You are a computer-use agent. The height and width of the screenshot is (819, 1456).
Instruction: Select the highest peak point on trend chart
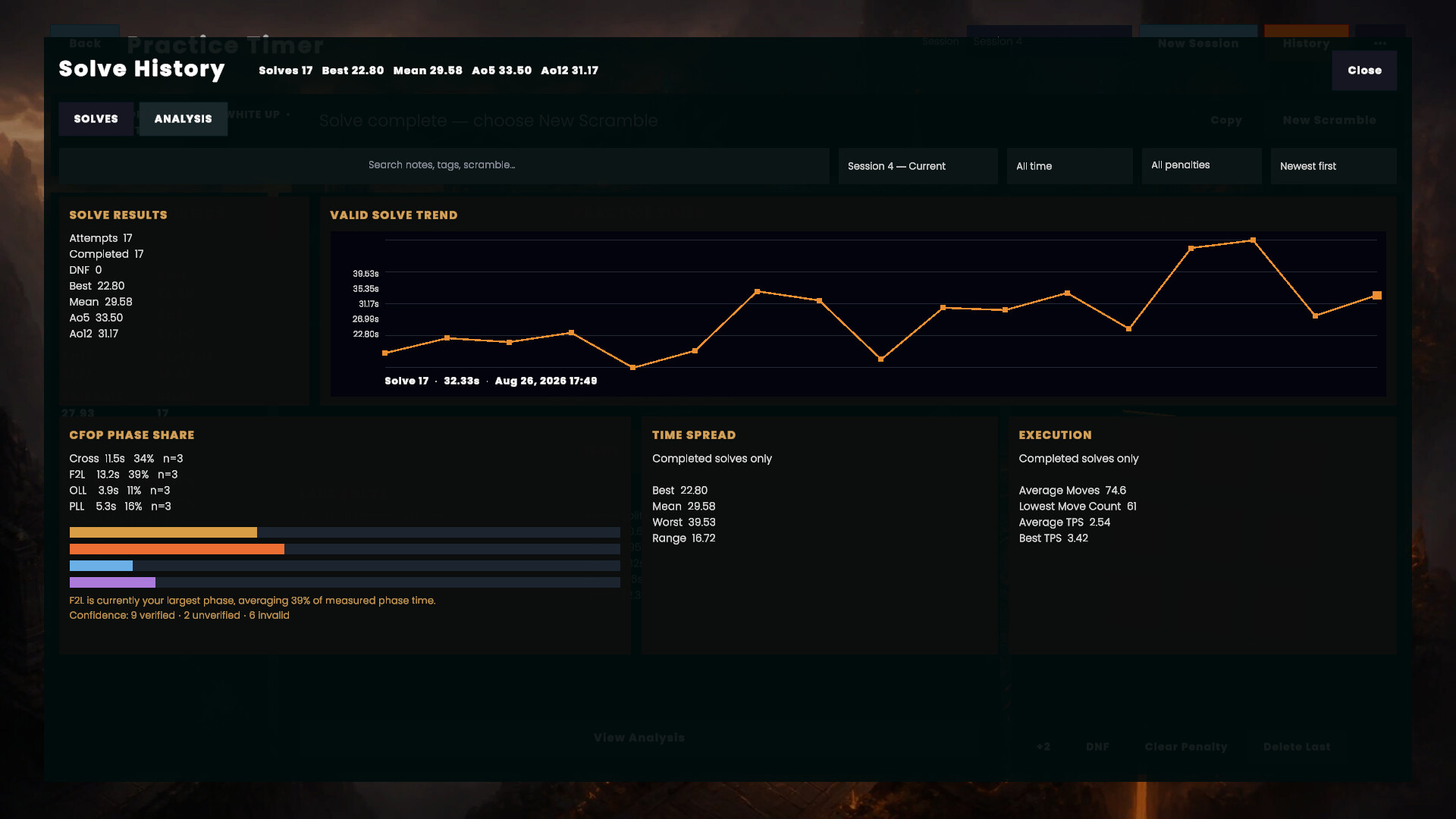pos(1253,240)
